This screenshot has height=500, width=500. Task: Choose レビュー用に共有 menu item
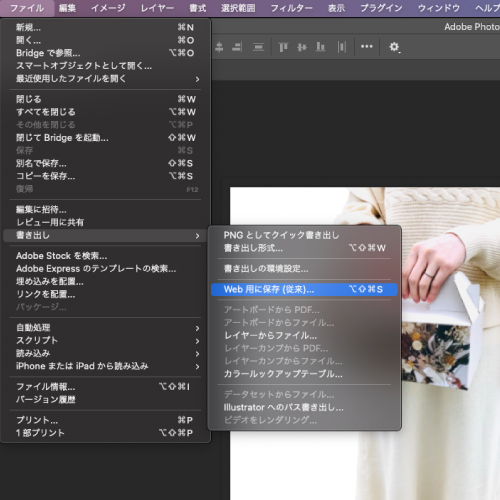105,222
